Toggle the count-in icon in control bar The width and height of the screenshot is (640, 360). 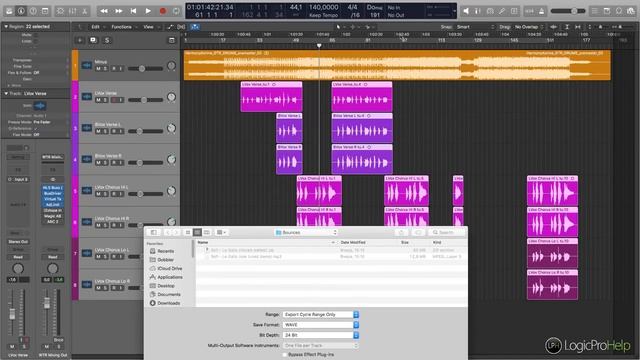(529, 11)
